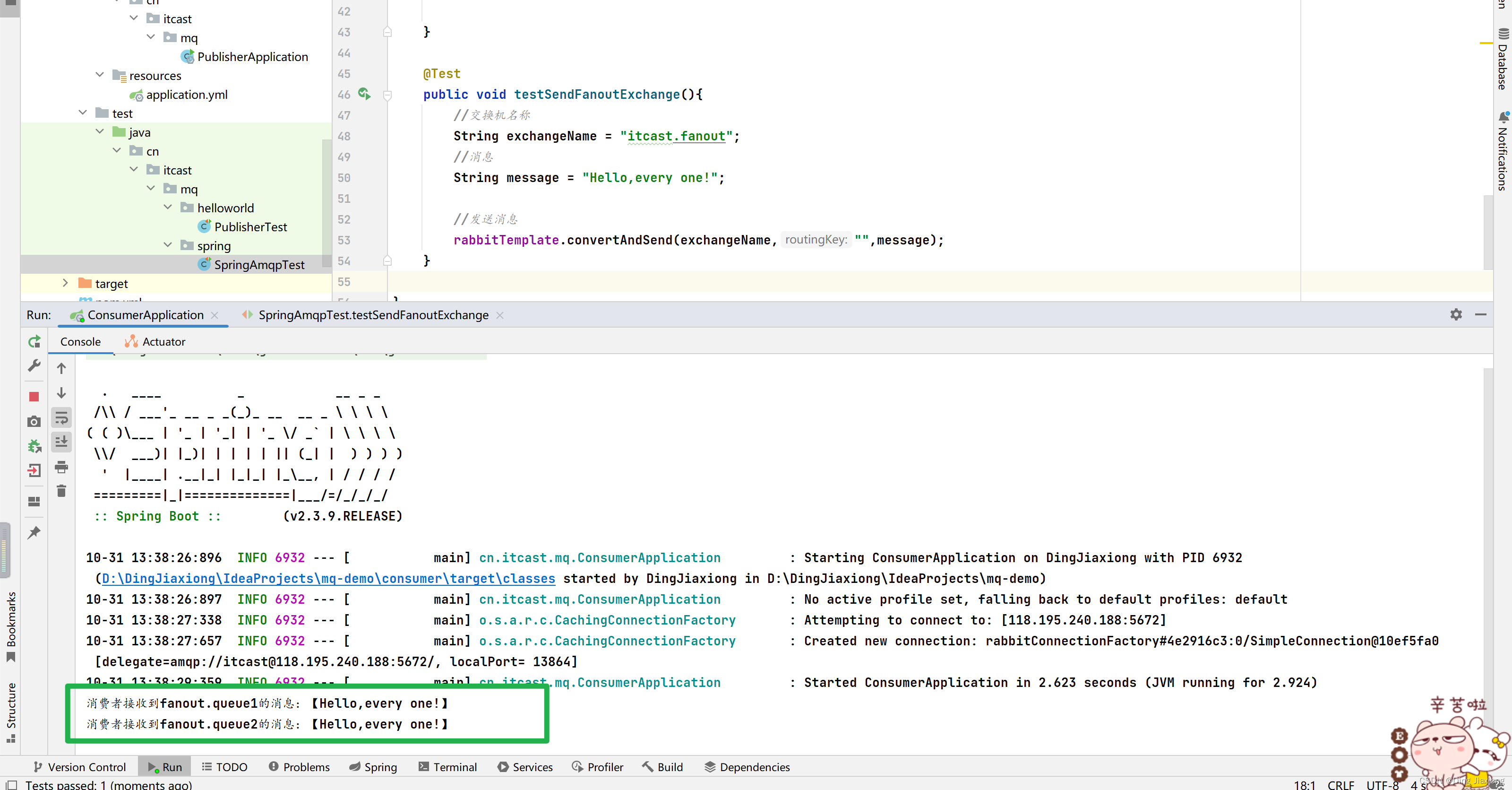The image size is (1512, 790).
Task: Click the pin tab icon
Action: [x=34, y=532]
